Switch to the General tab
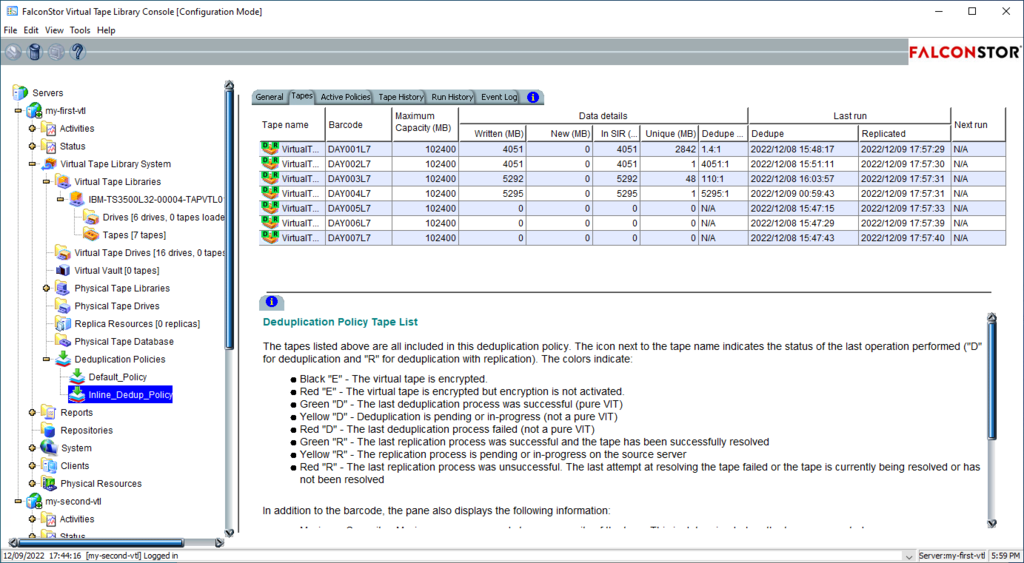Viewport: 1024px width, 563px height. pyautogui.click(x=269, y=97)
